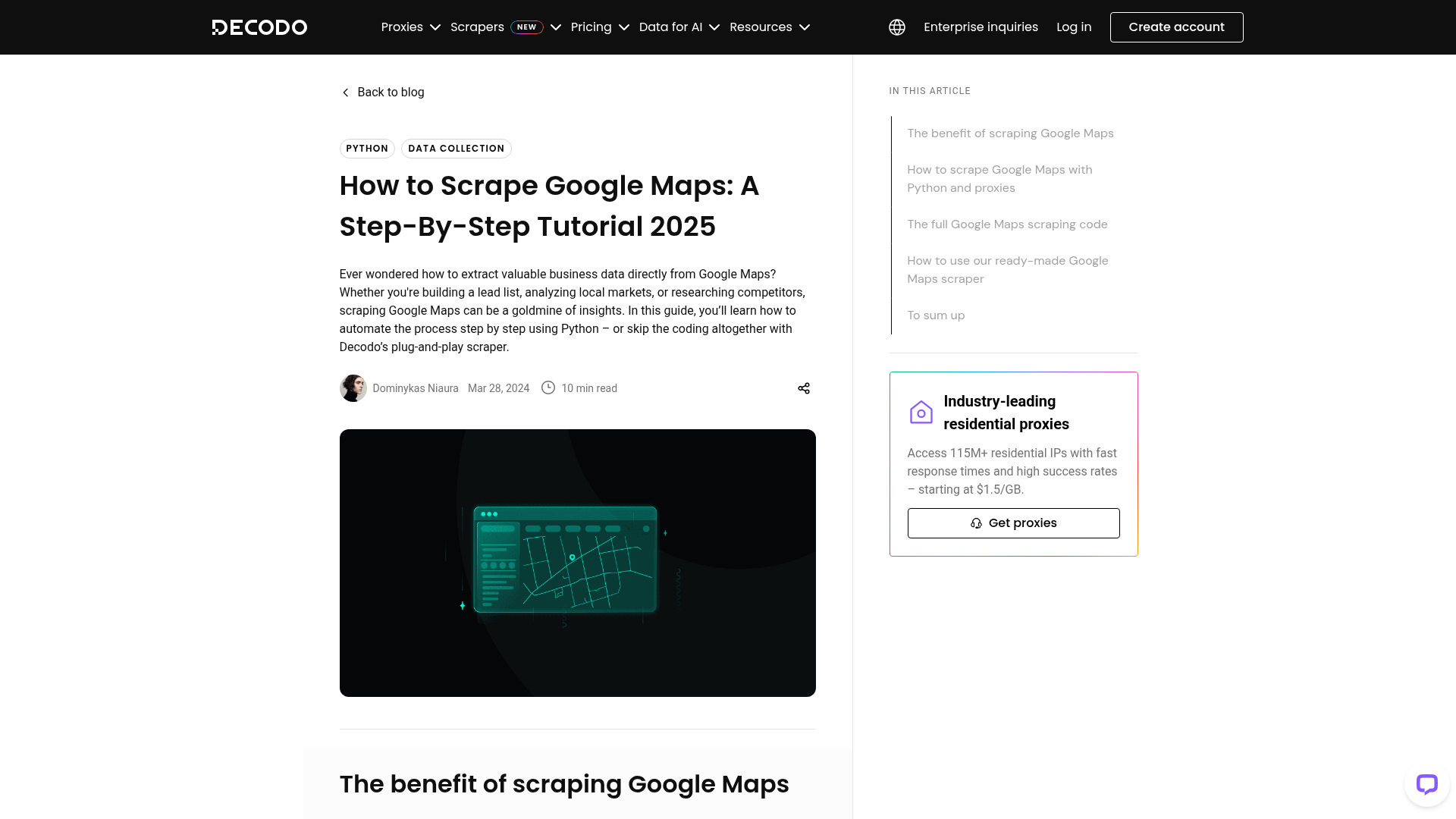Click Industry-leading residential proxies heading
Image resolution: width=1456 pixels, height=819 pixels.
[1006, 413]
